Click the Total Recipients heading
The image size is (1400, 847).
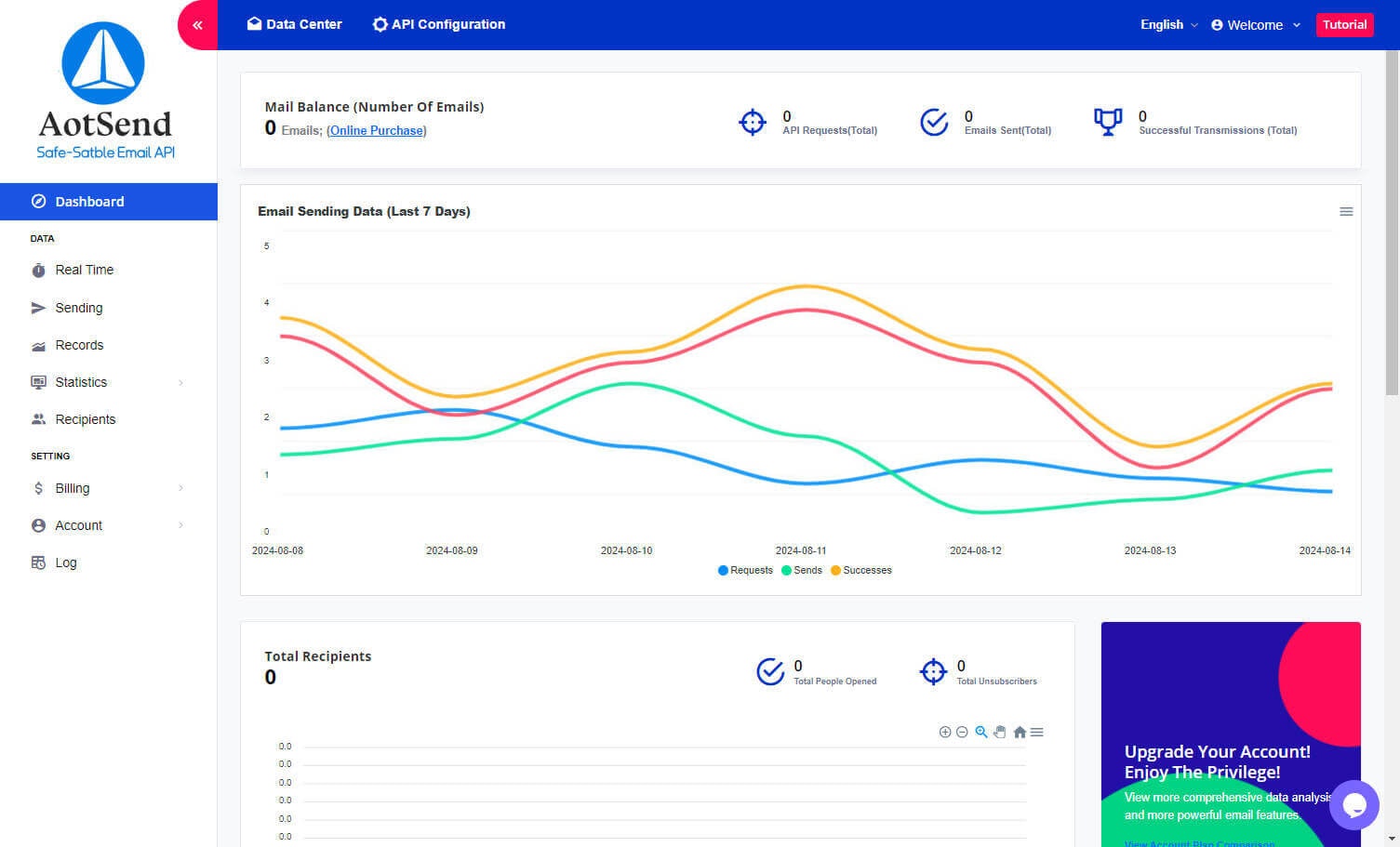317,656
